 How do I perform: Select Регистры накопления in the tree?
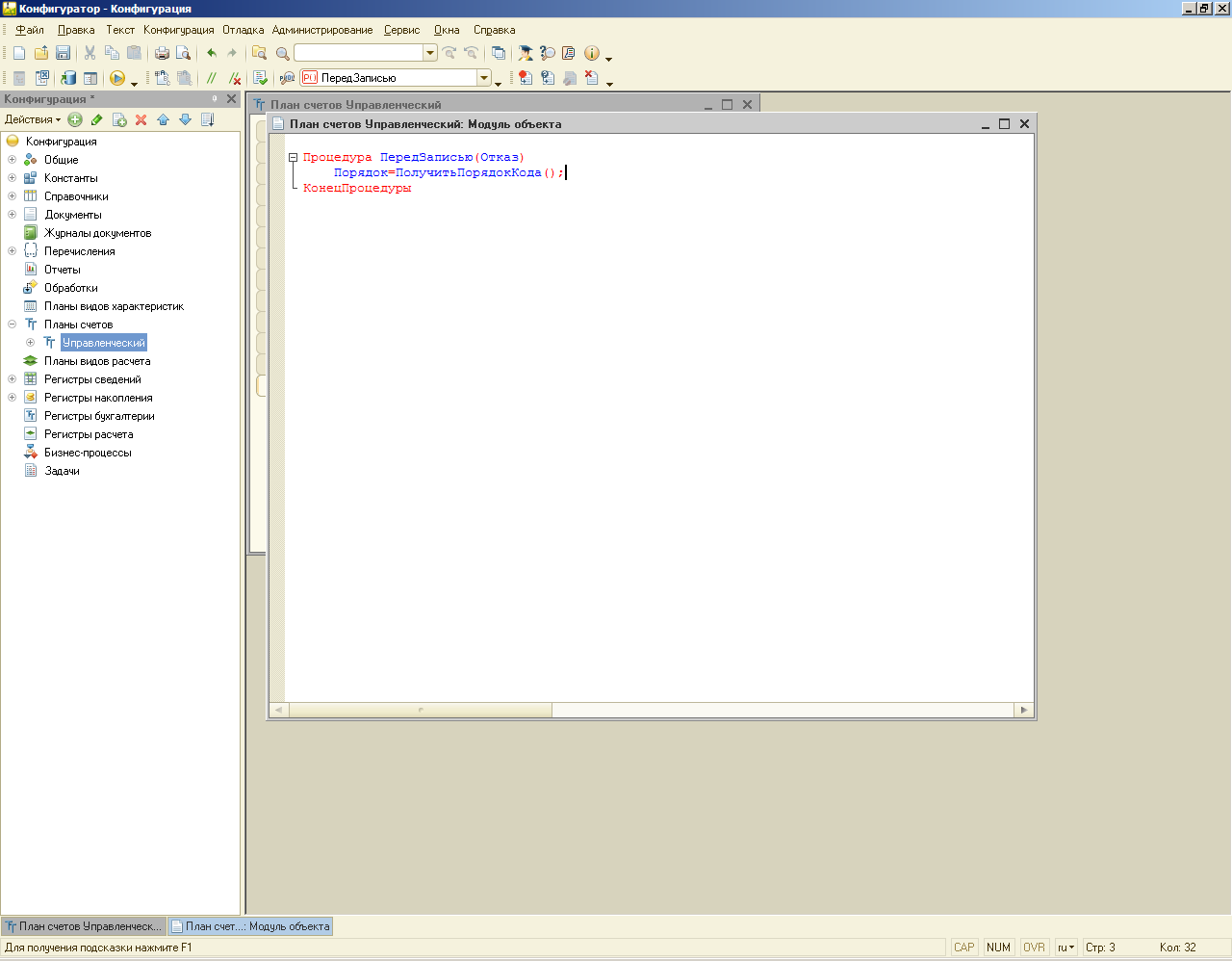click(x=98, y=398)
